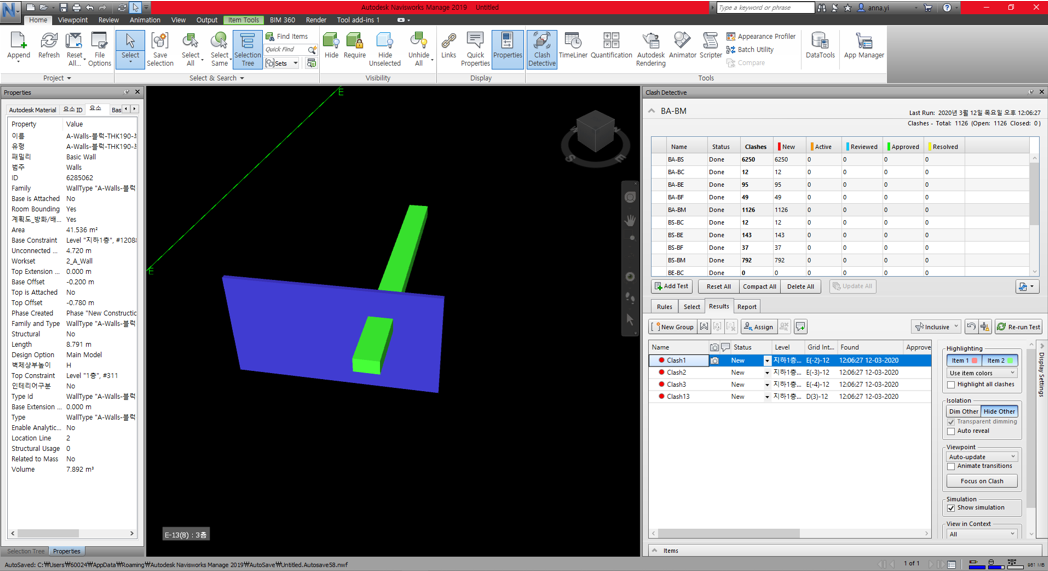
Task: Switch to Selection Tree bottom tab
Action: click(25, 551)
